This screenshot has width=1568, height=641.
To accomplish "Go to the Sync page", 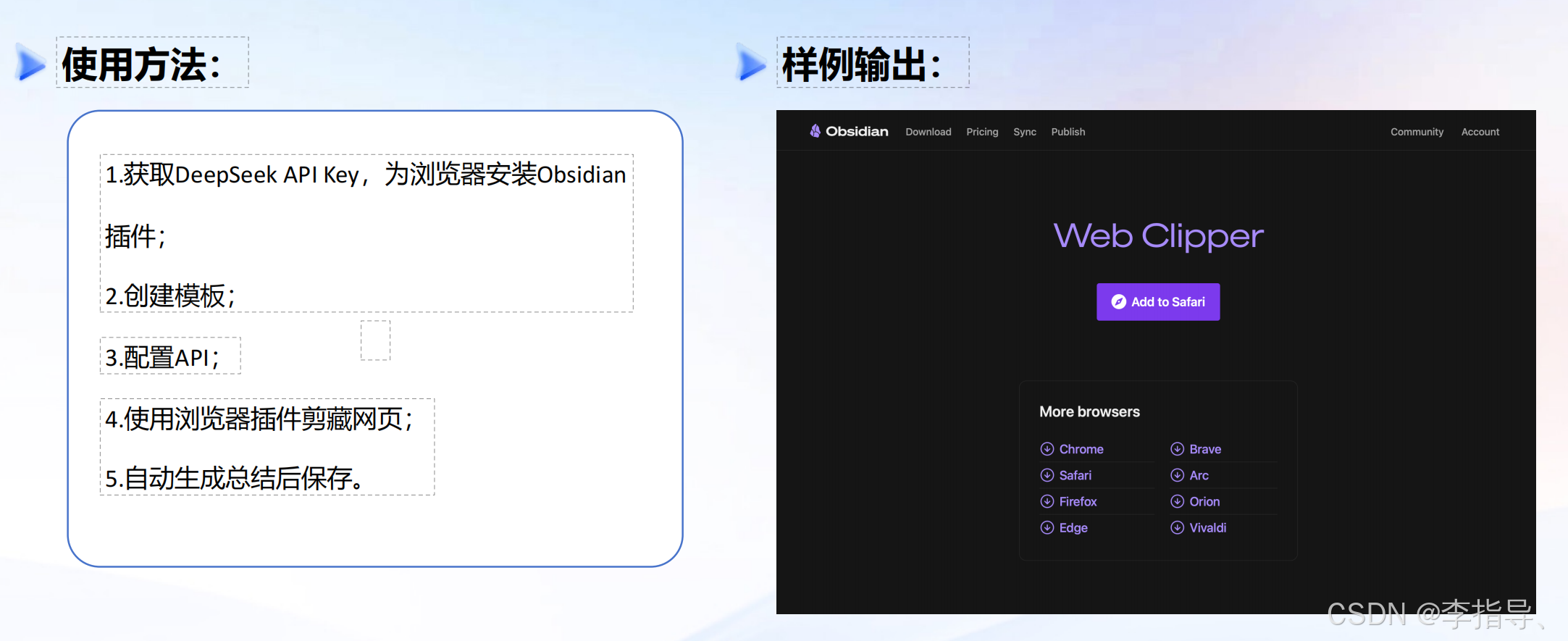I will coord(1025,132).
